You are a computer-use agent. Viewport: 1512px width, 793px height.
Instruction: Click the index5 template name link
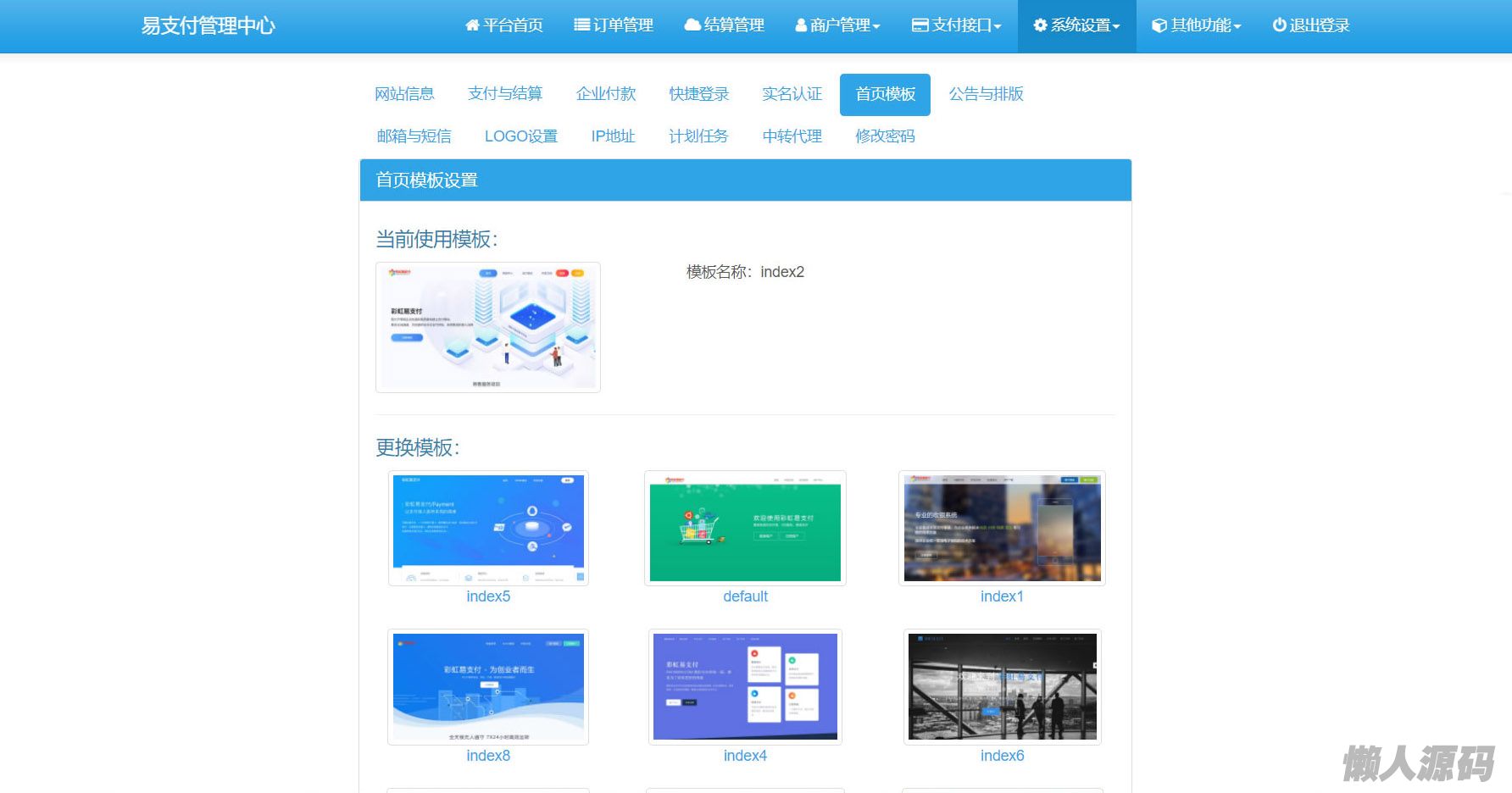point(488,596)
